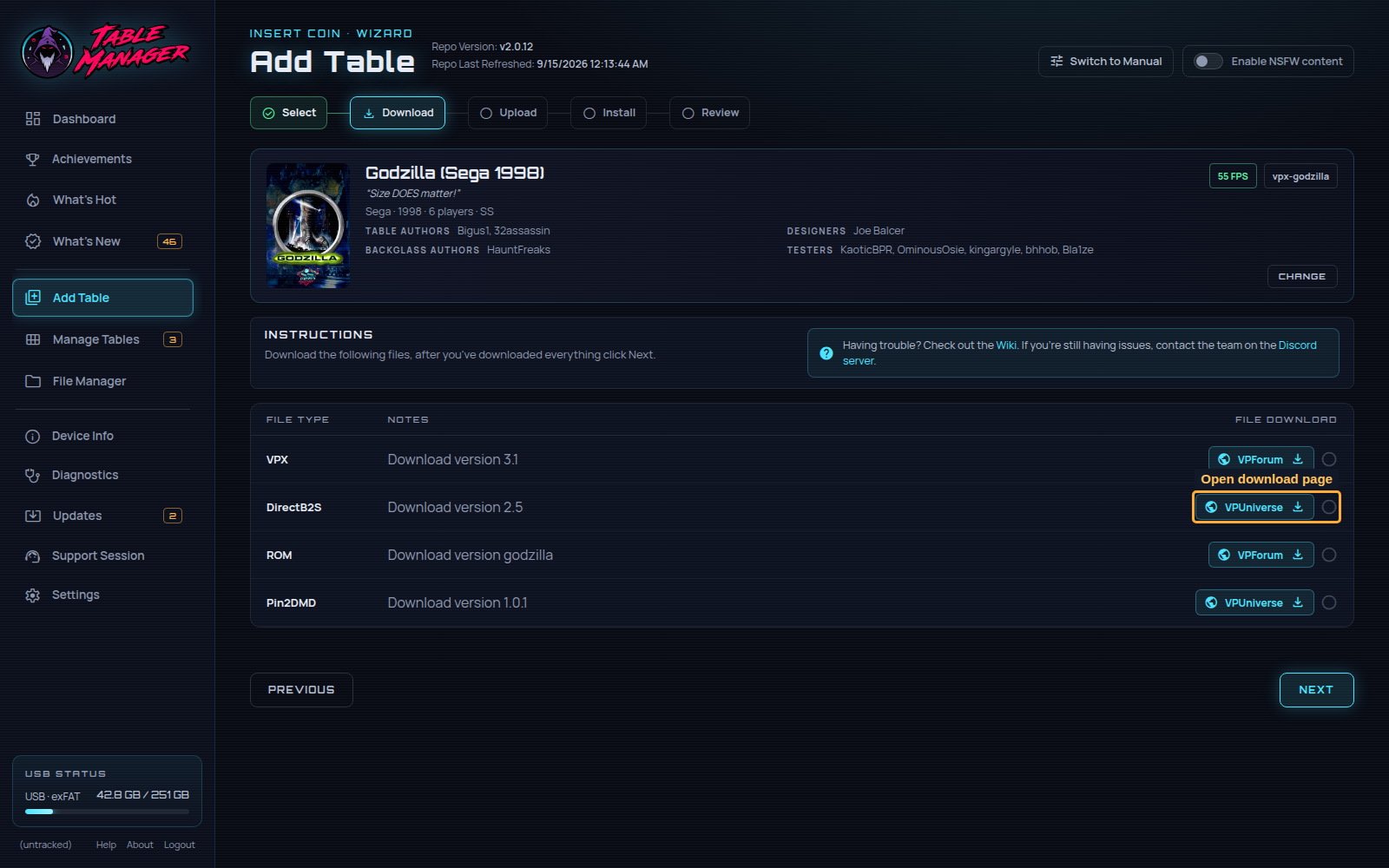Click the Settings gear icon
Image resolution: width=1389 pixels, height=868 pixels.
(33, 595)
